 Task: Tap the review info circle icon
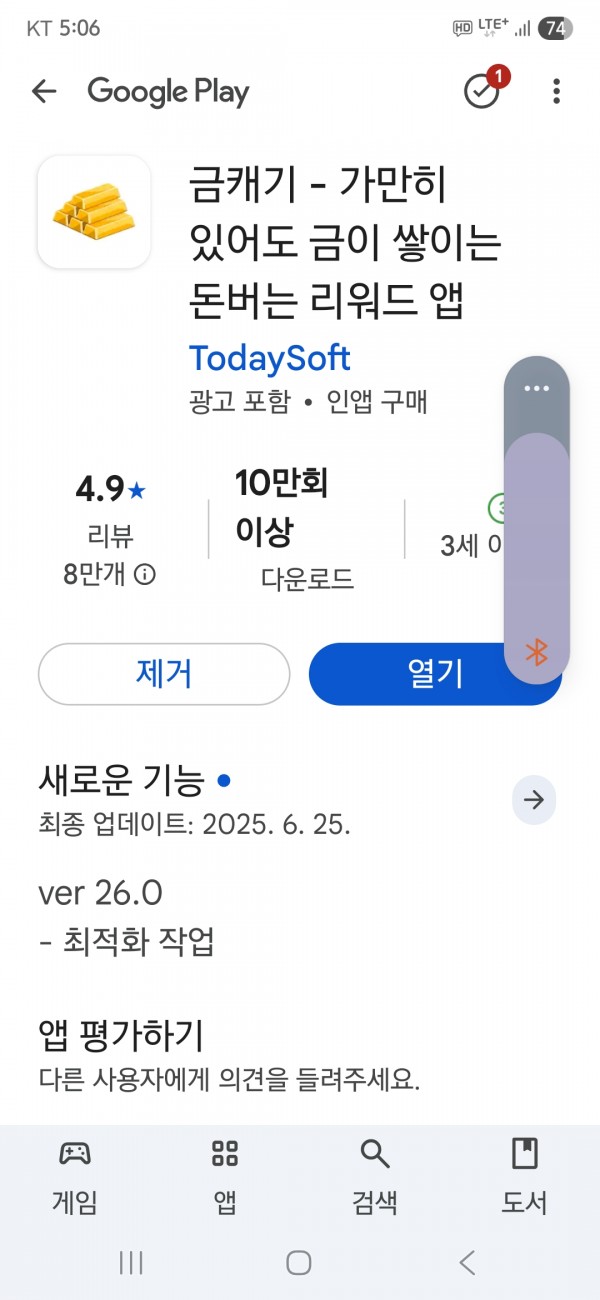(x=145, y=575)
